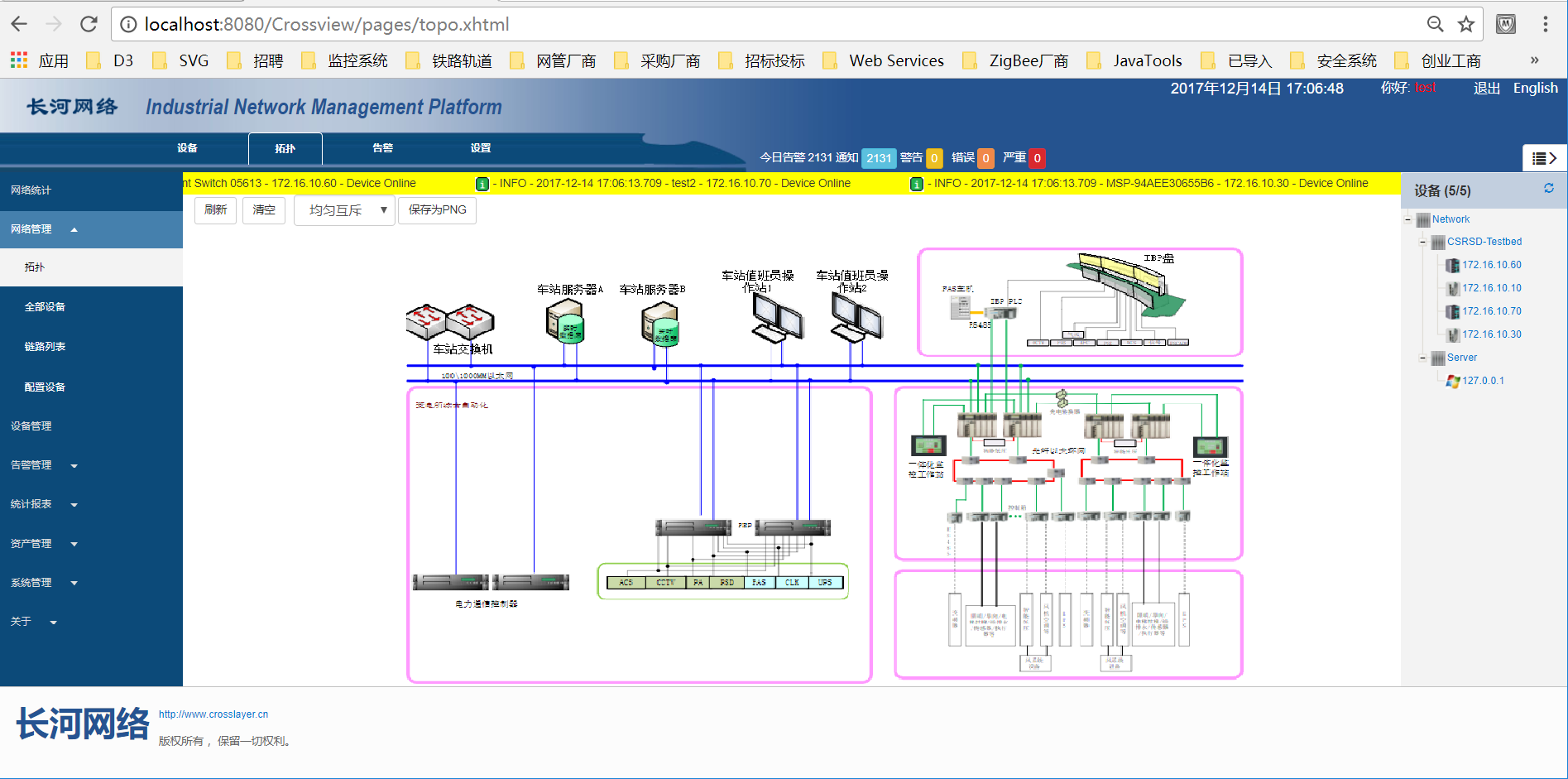Expand the 告警管理 sidebar menu
Viewport: 1568px width, 779px height.
pyautogui.click(x=43, y=465)
